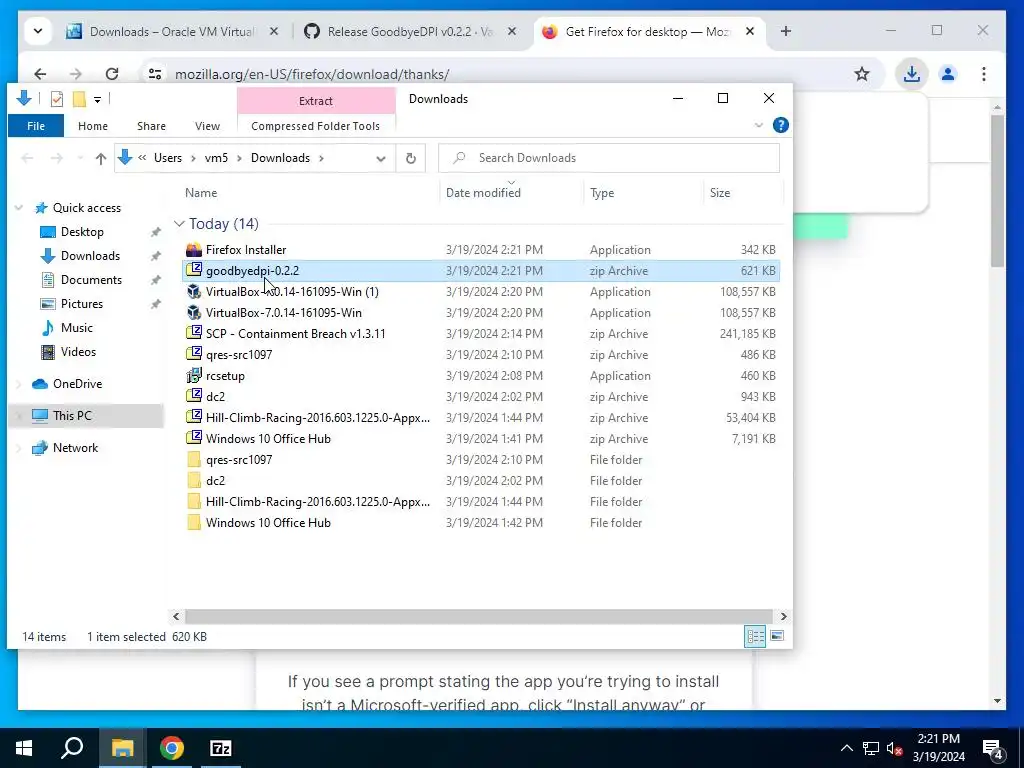
Task: Switch to large icons view in status bar
Action: pos(776,636)
